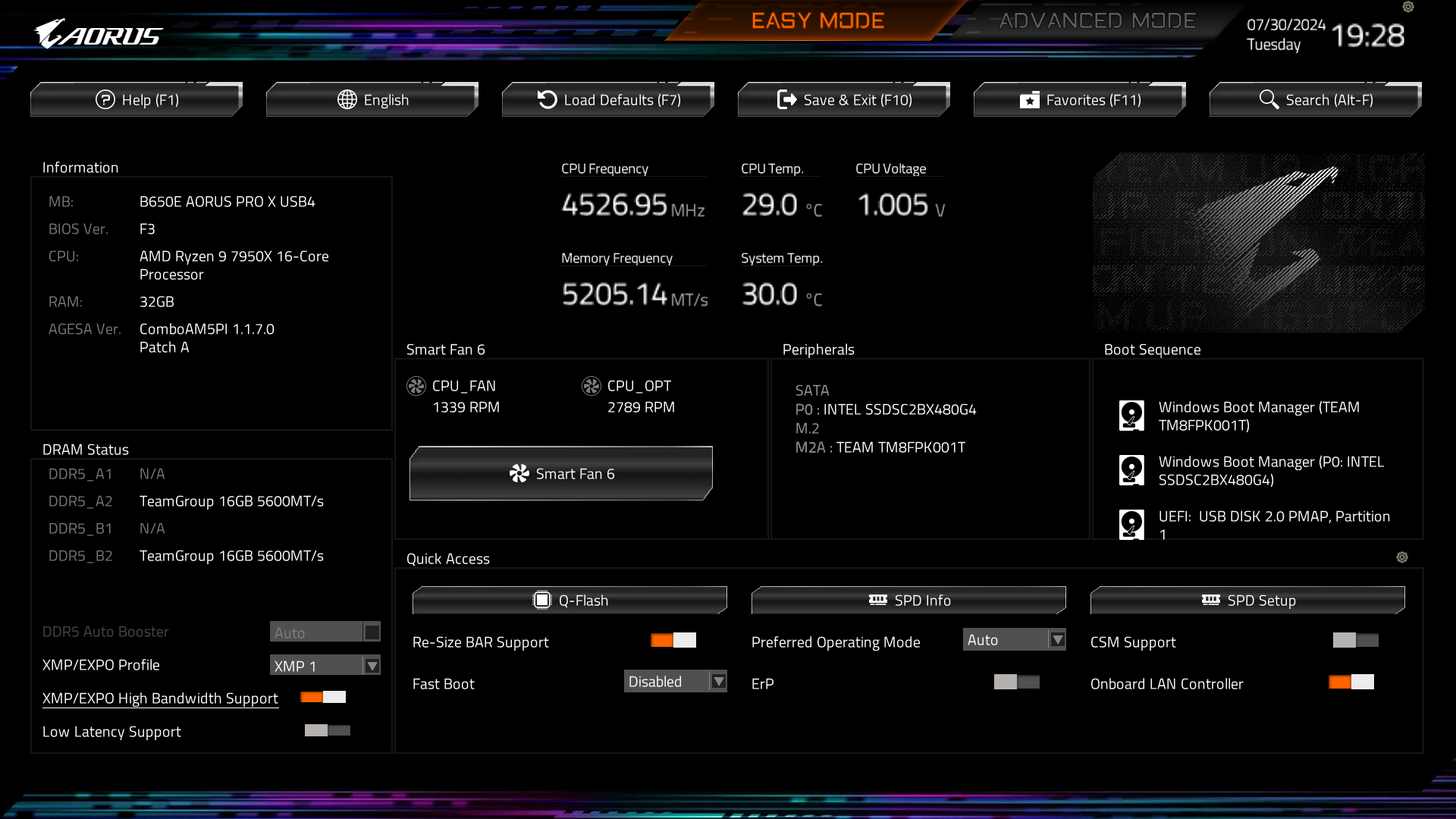1456x819 pixels.
Task: Turn off the Onboard LAN Controller switch
Action: pyautogui.click(x=1351, y=682)
